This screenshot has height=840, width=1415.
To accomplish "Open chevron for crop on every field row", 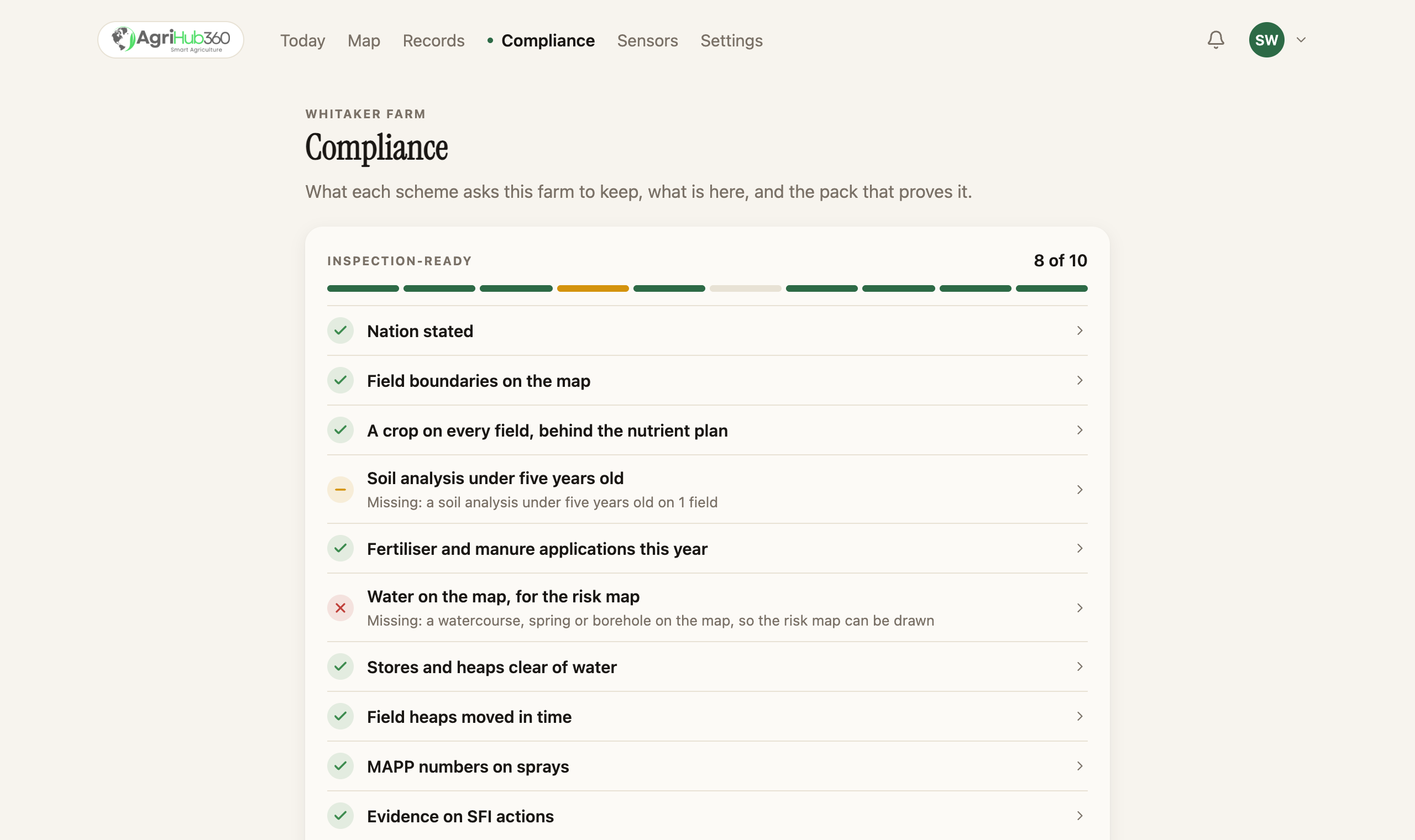I will click(x=1079, y=430).
